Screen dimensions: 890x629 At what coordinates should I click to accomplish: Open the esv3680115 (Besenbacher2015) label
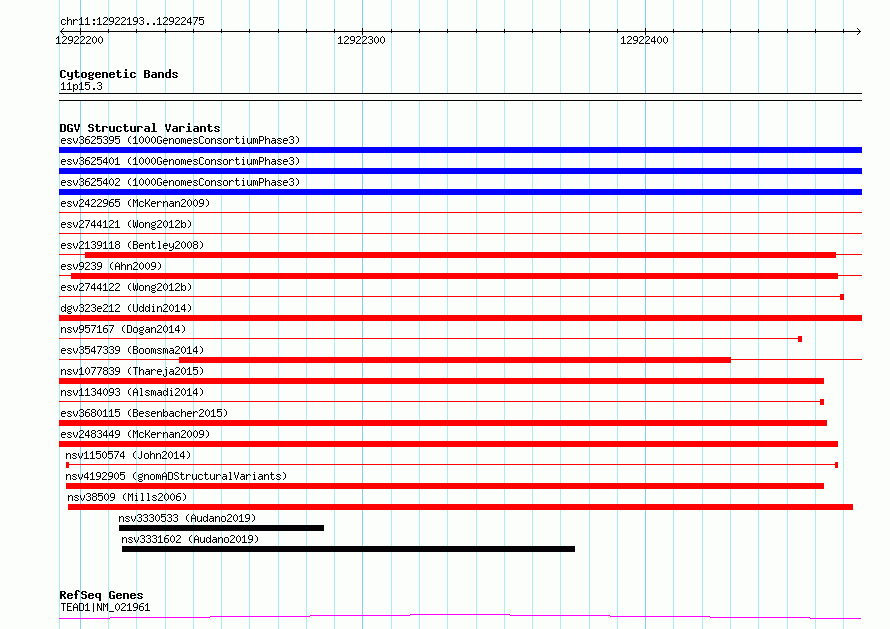pyautogui.click(x=144, y=413)
